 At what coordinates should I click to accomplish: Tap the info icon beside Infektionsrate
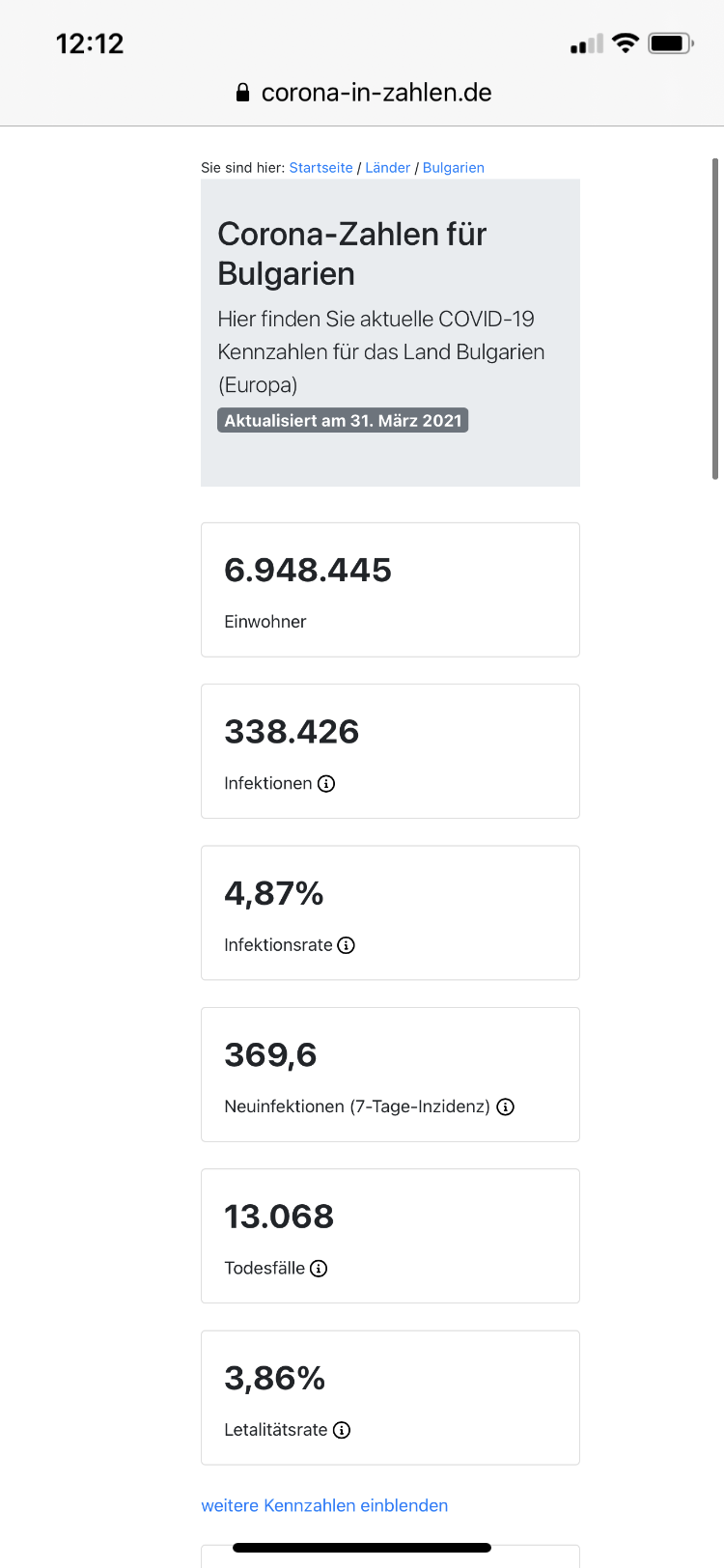pos(346,945)
